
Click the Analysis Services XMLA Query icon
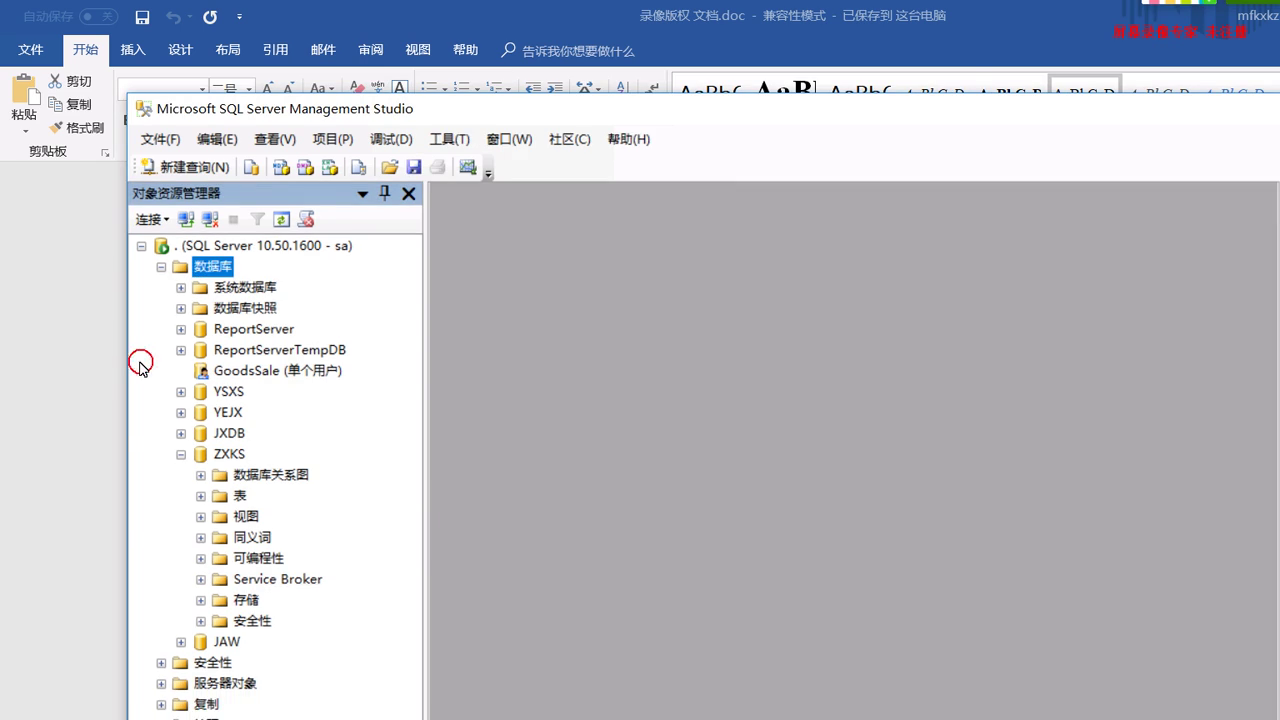[329, 167]
